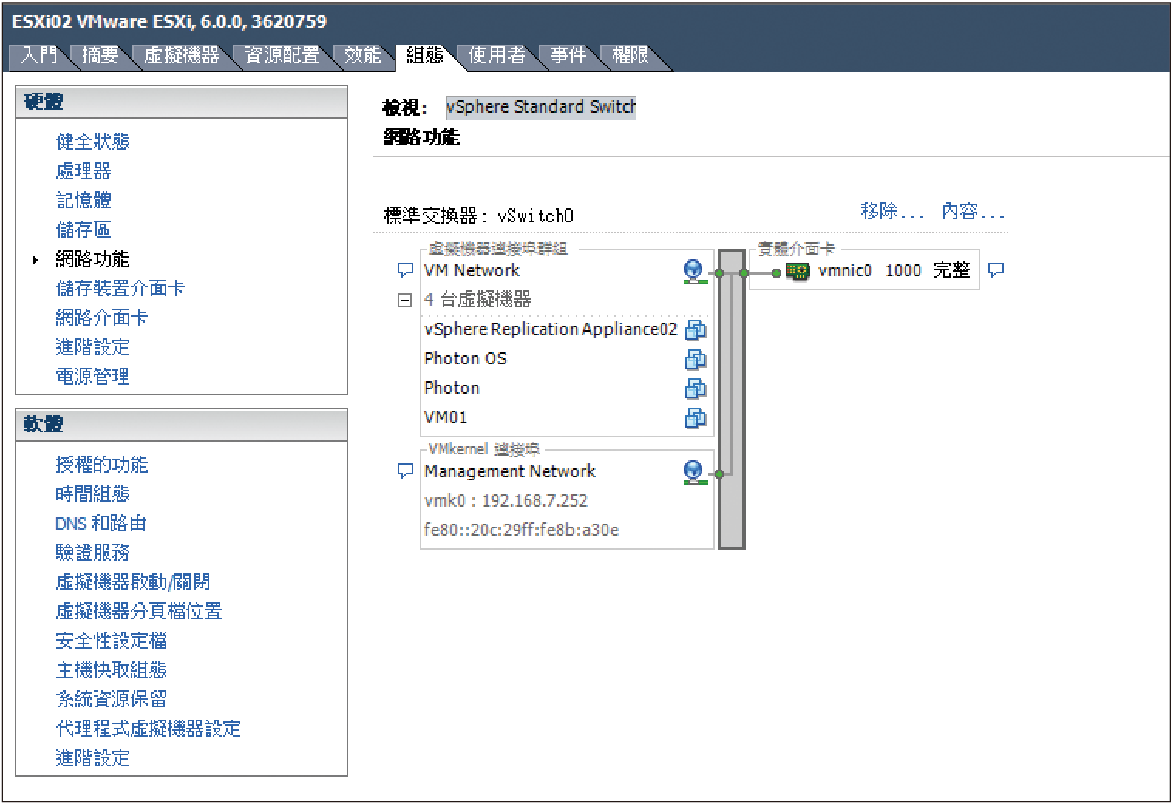Select vSphere Replication Appliance02 entry
This screenshot has width=1173, height=805.
(551, 329)
